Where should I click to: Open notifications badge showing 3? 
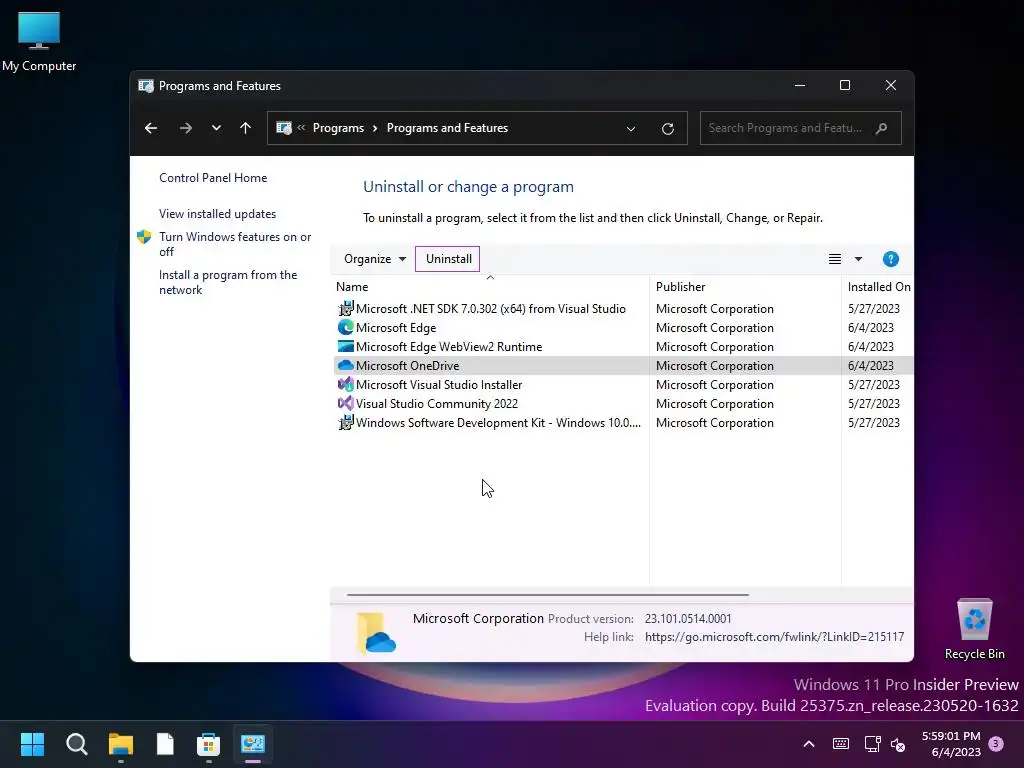pos(996,743)
